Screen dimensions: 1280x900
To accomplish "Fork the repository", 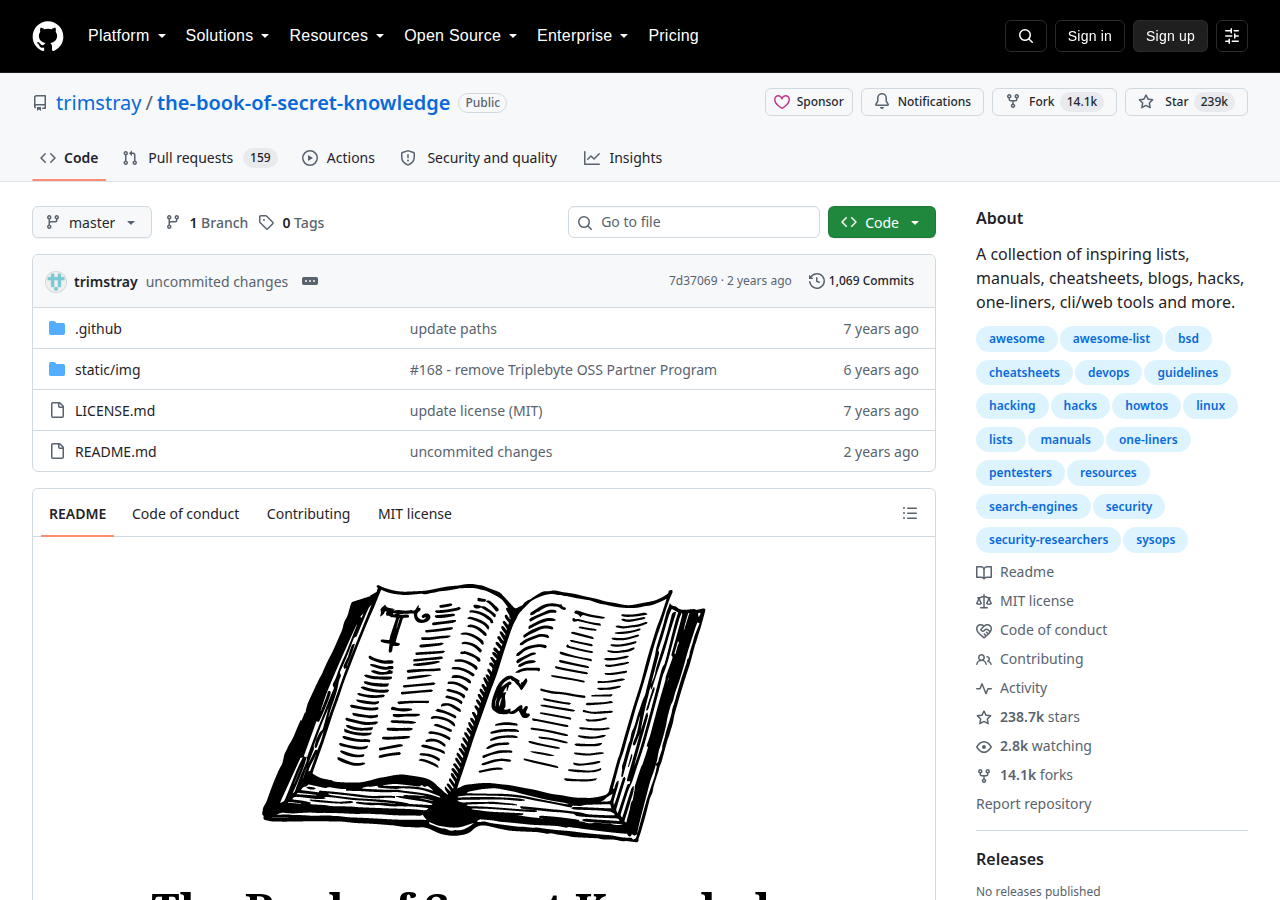I will (1054, 102).
